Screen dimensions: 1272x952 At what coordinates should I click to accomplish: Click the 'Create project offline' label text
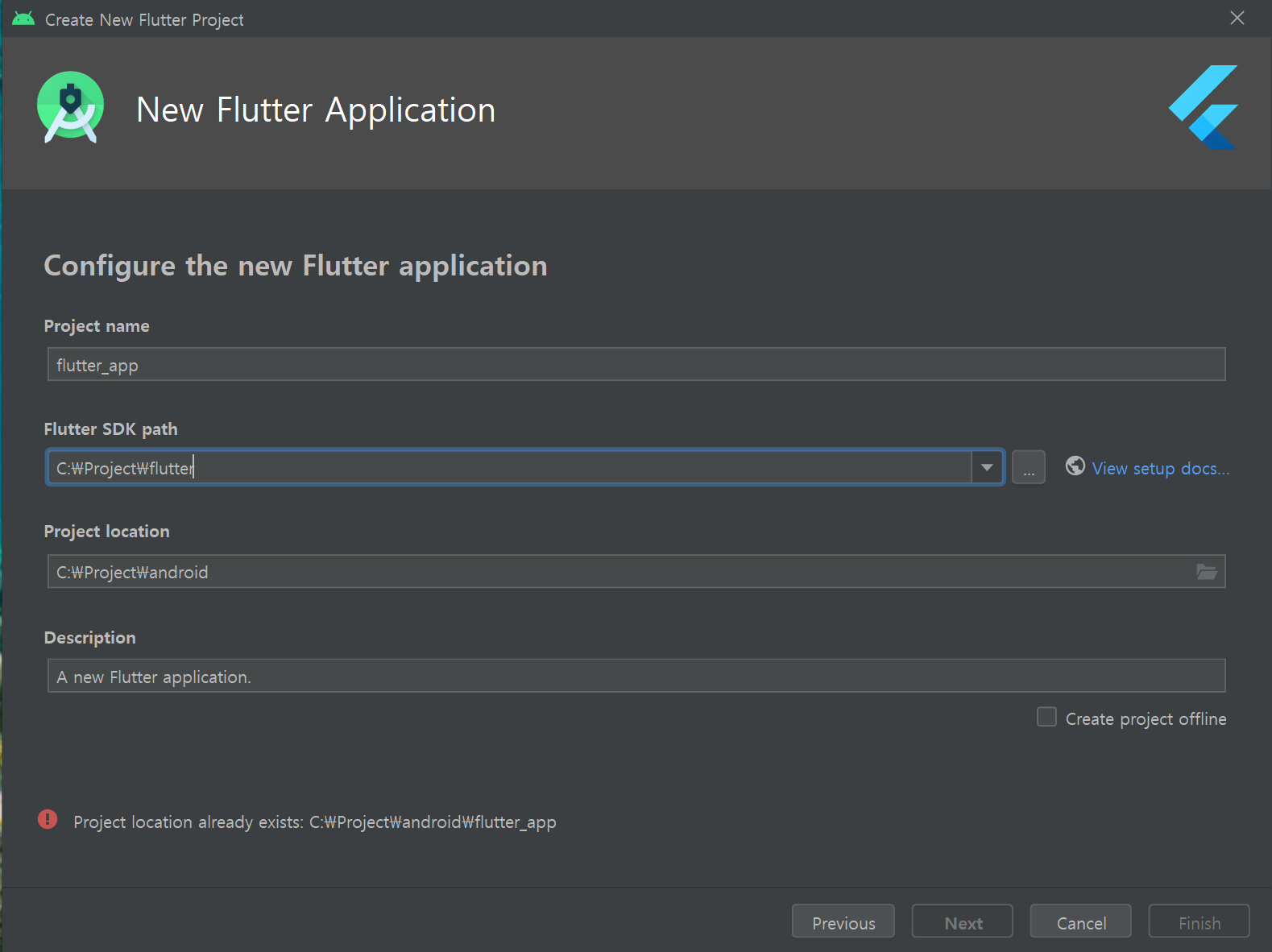coord(1146,719)
